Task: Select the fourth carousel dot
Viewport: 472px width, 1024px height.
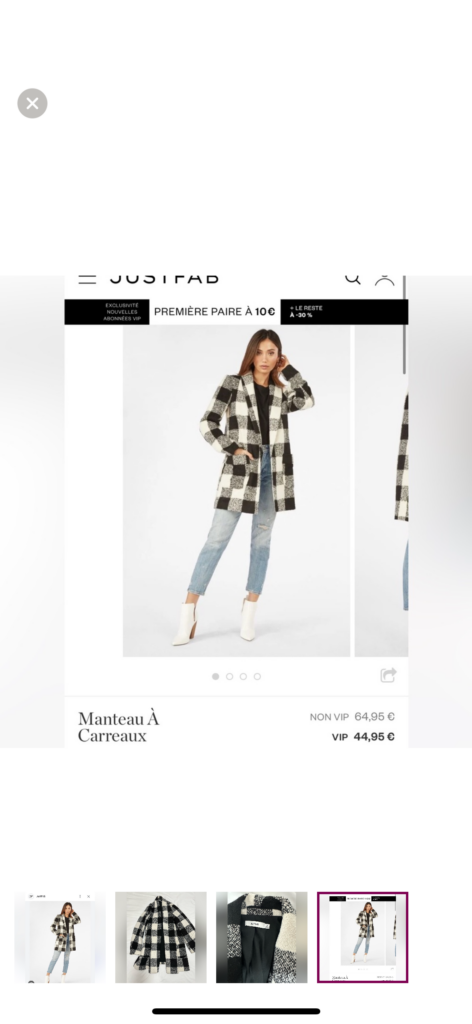Action: (257, 677)
